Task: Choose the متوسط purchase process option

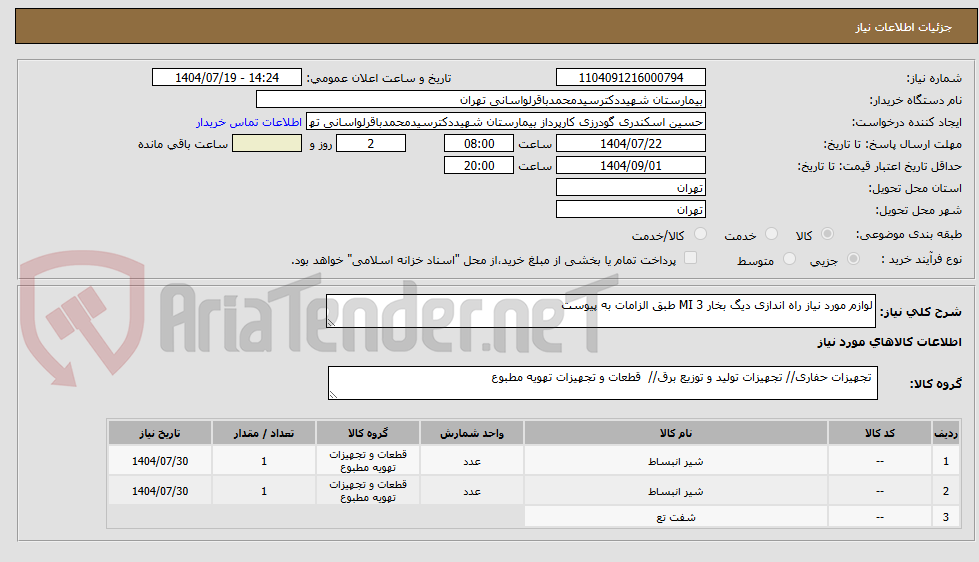Action: pos(789,259)
